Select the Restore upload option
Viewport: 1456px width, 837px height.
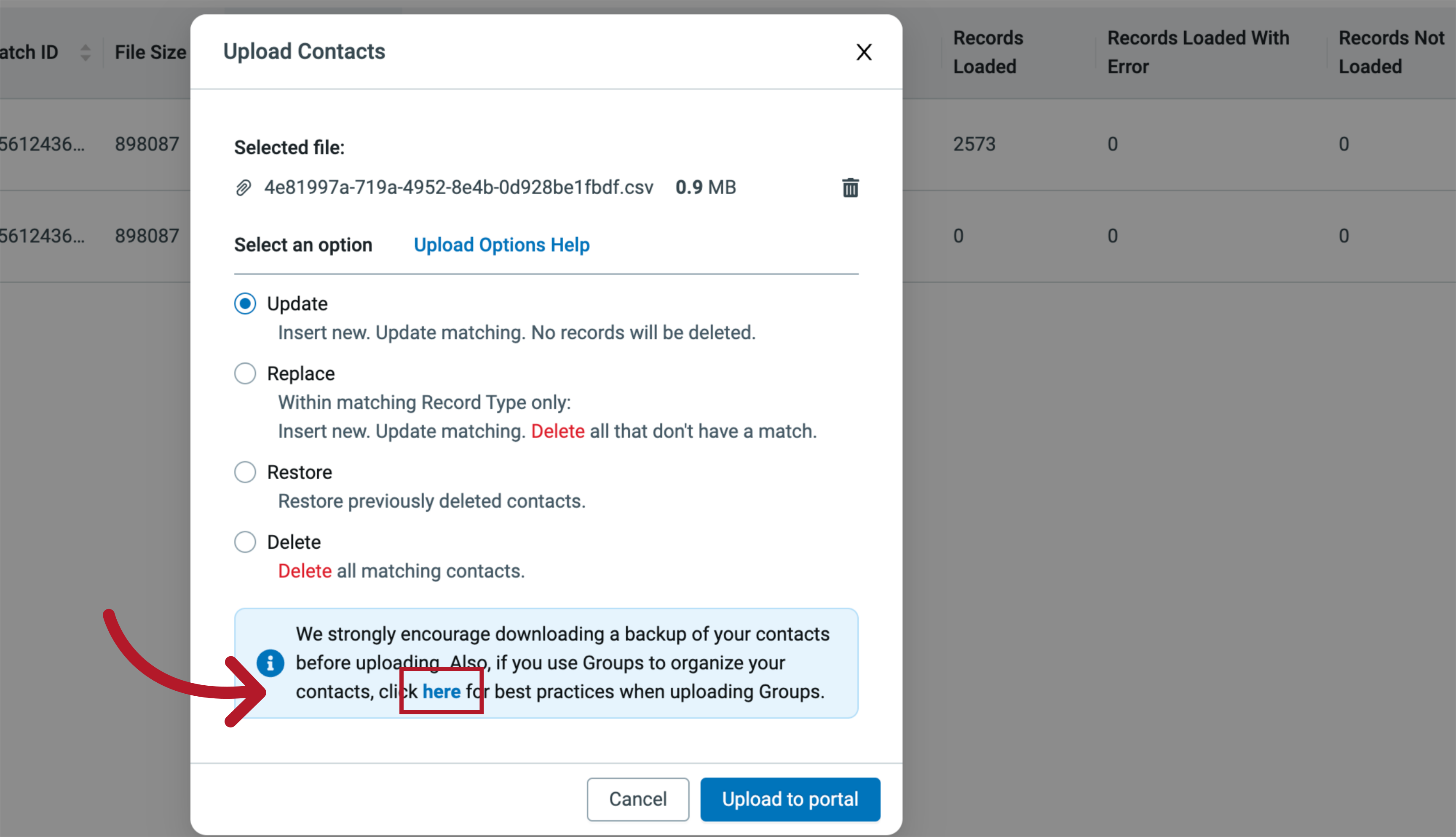(245, 471)
